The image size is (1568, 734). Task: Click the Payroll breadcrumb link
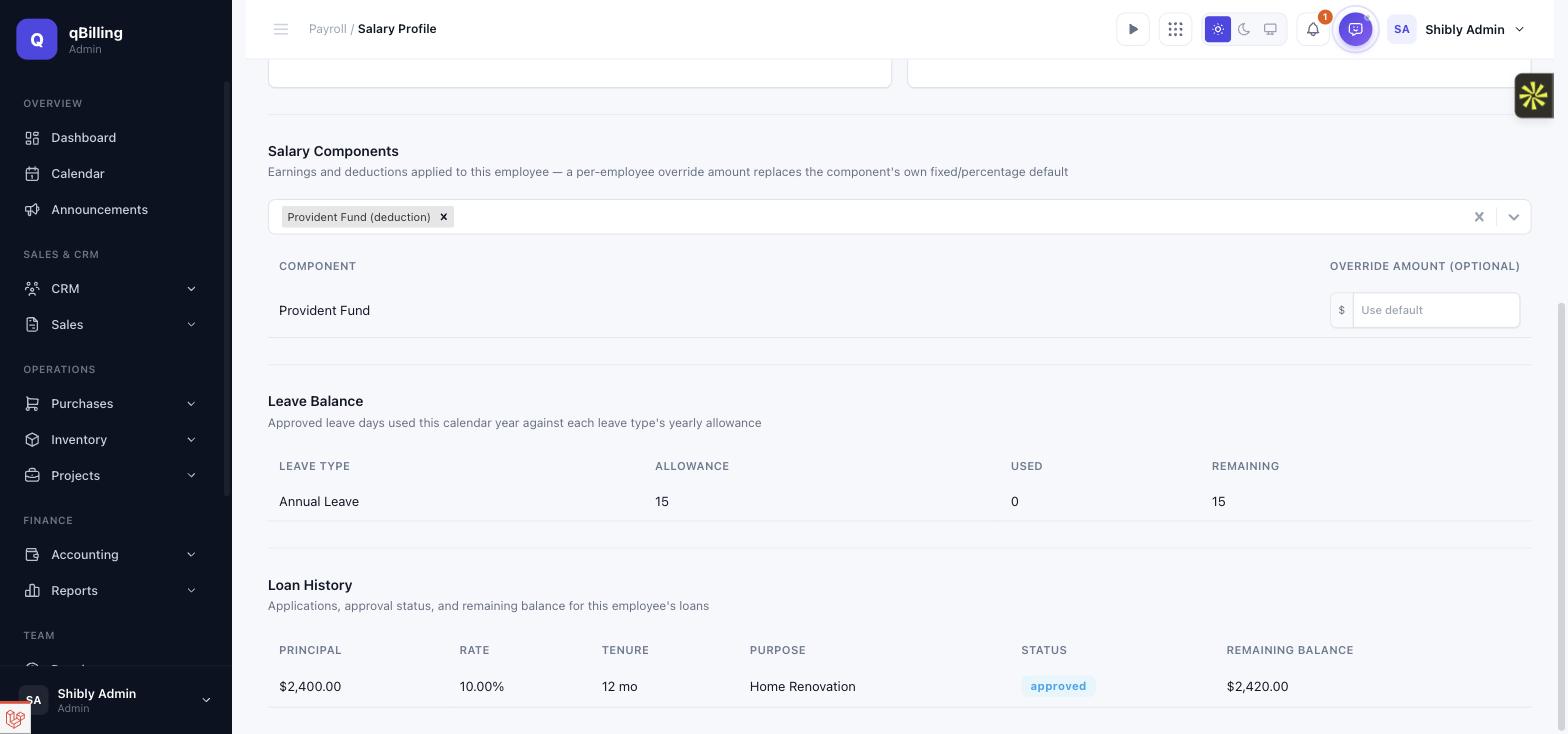coord(327,29)
